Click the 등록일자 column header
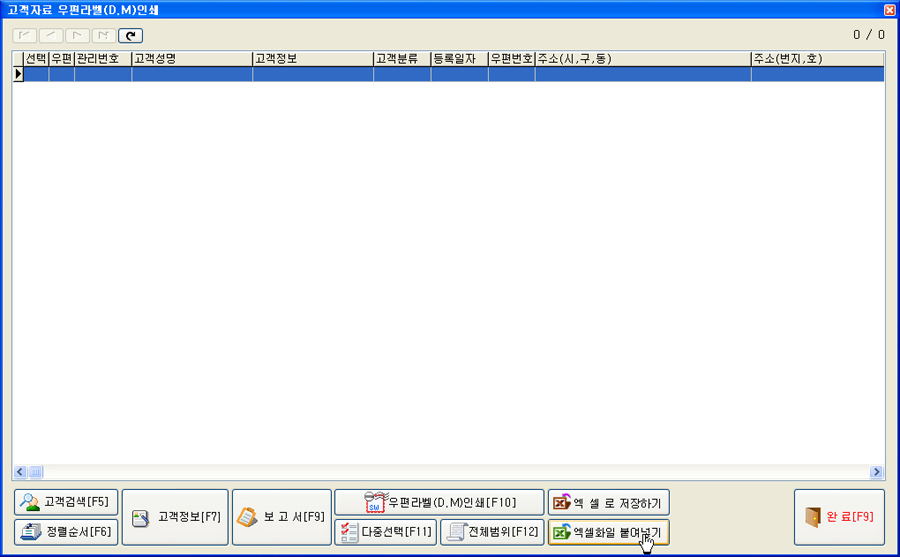The image size is (900, 557). pos(459,59)
